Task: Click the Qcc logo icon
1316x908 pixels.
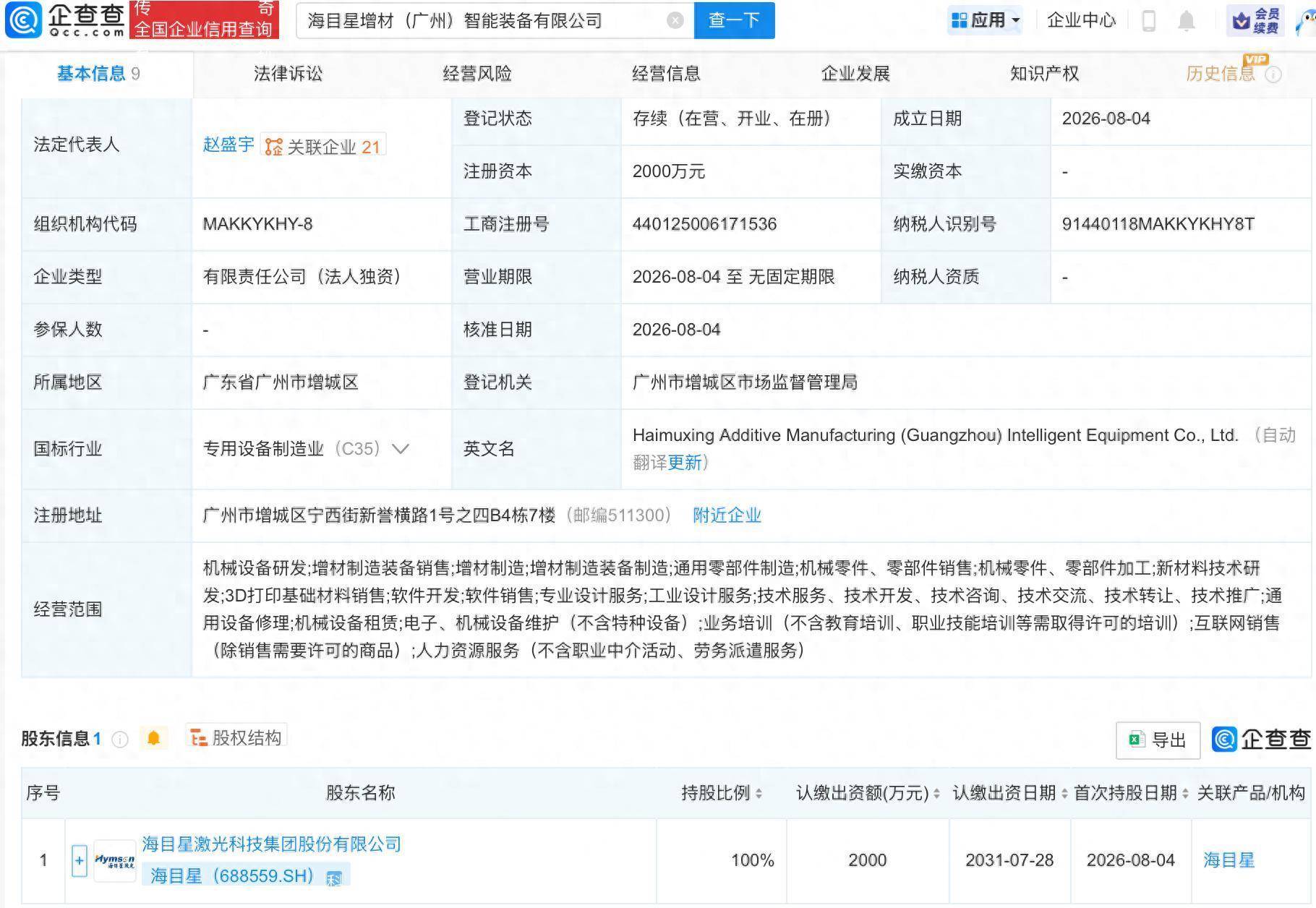Action: (x=23, y=20)
